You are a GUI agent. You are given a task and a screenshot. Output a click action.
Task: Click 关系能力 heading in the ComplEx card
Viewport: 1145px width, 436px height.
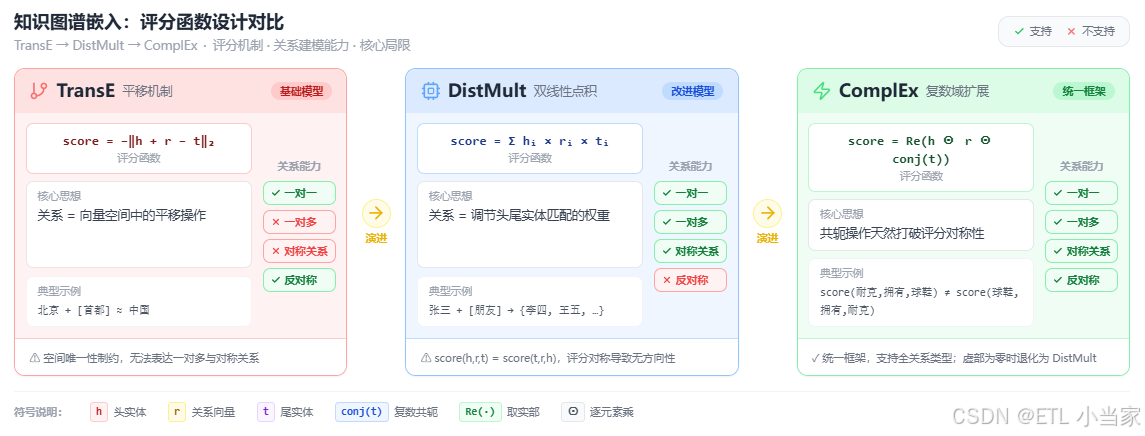coord(1081,167)
